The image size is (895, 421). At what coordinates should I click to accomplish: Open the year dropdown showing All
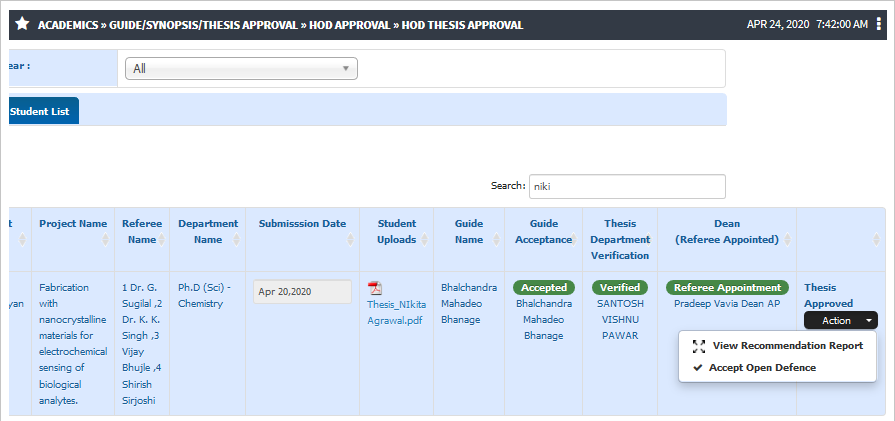241,68
